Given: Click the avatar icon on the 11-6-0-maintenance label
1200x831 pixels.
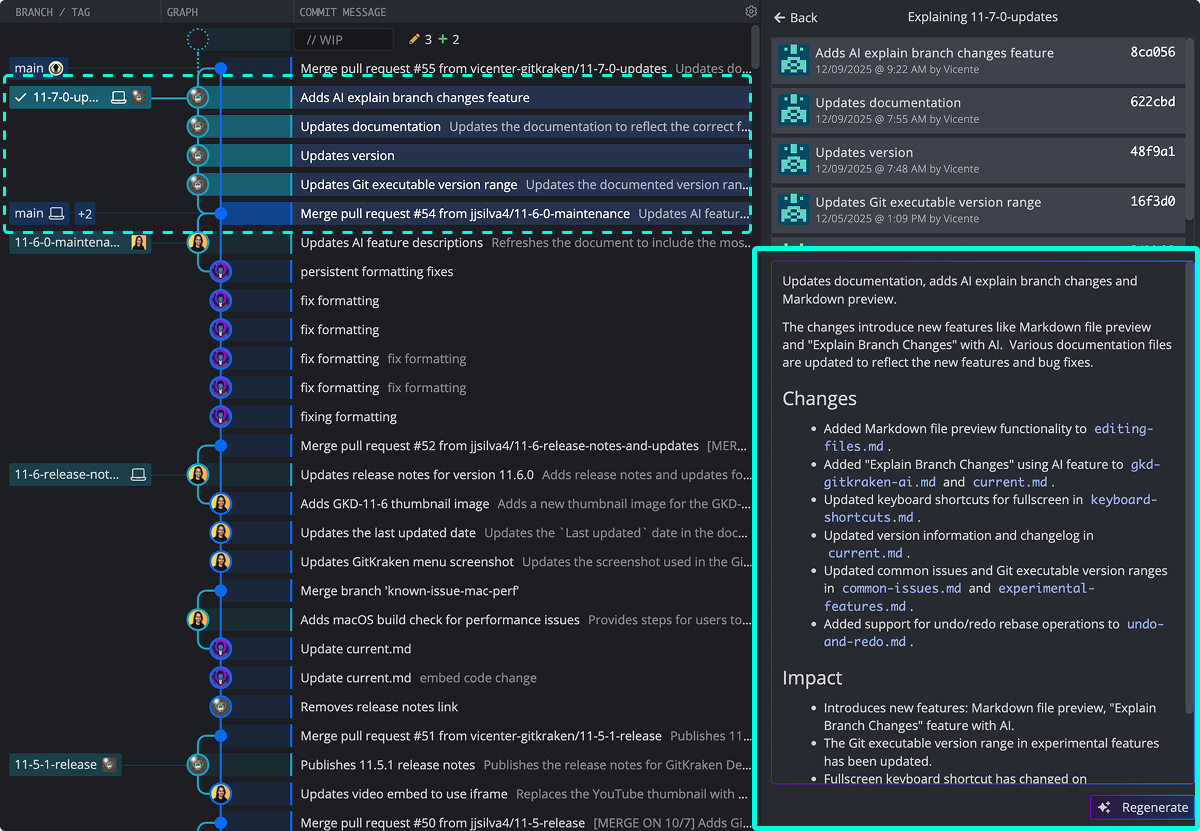Looking at the screenshot, I should pos(139,242).
